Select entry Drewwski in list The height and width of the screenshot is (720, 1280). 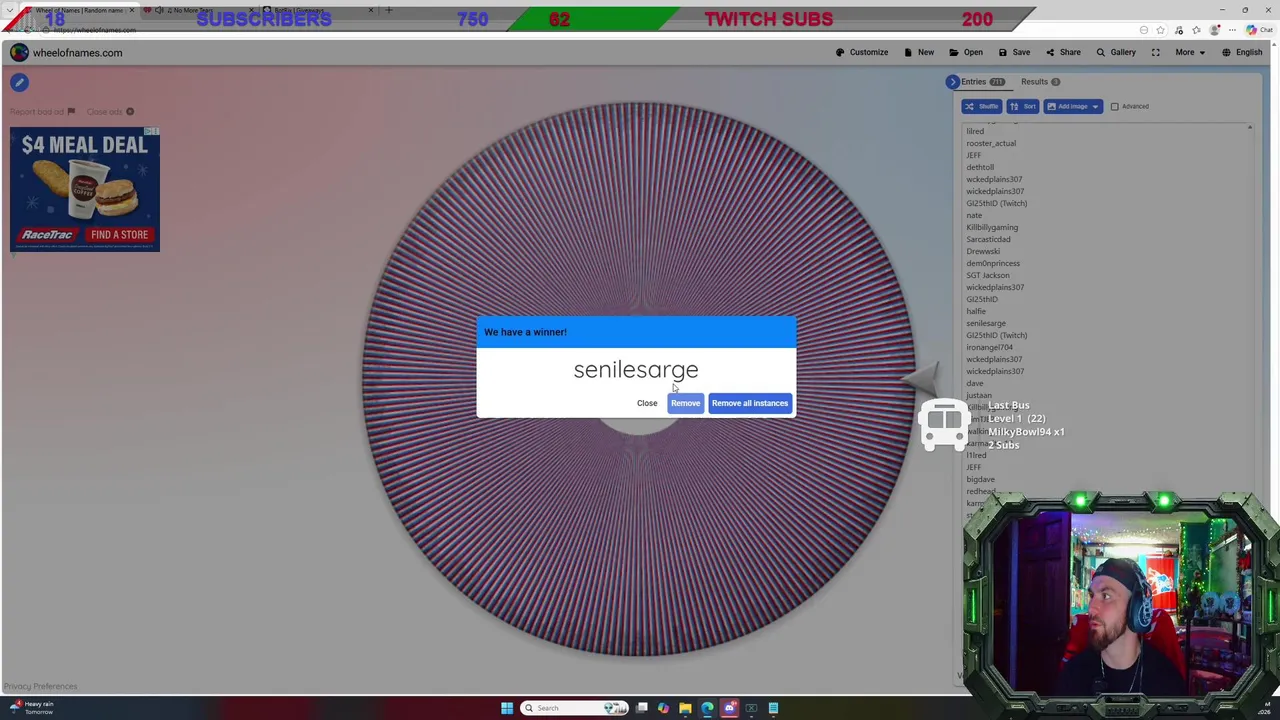click(983, 251)
